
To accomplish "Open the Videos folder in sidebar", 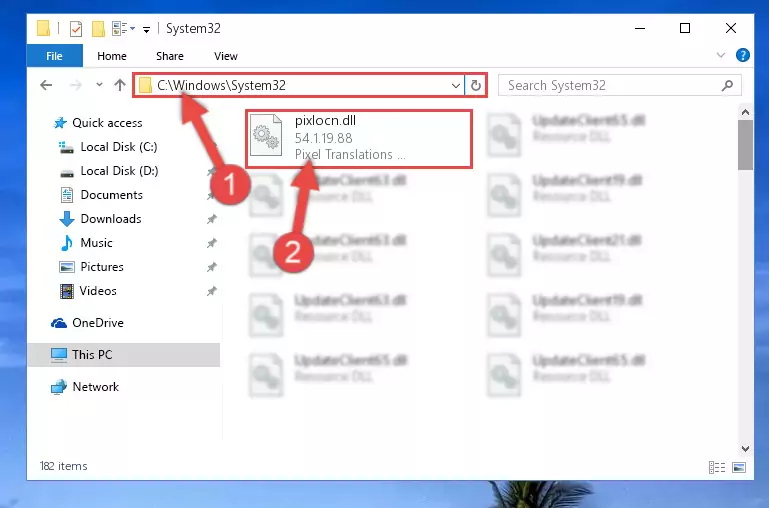I will [98, 291].
